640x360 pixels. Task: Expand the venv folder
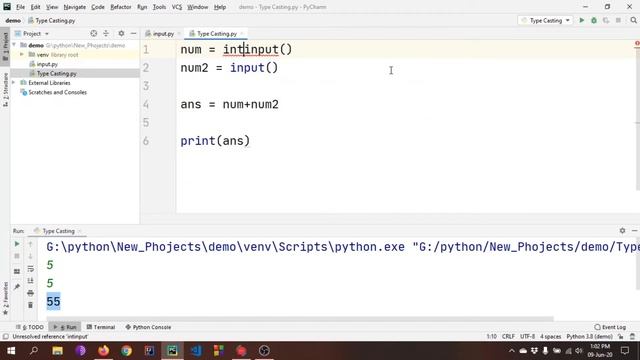pos(22,55)
